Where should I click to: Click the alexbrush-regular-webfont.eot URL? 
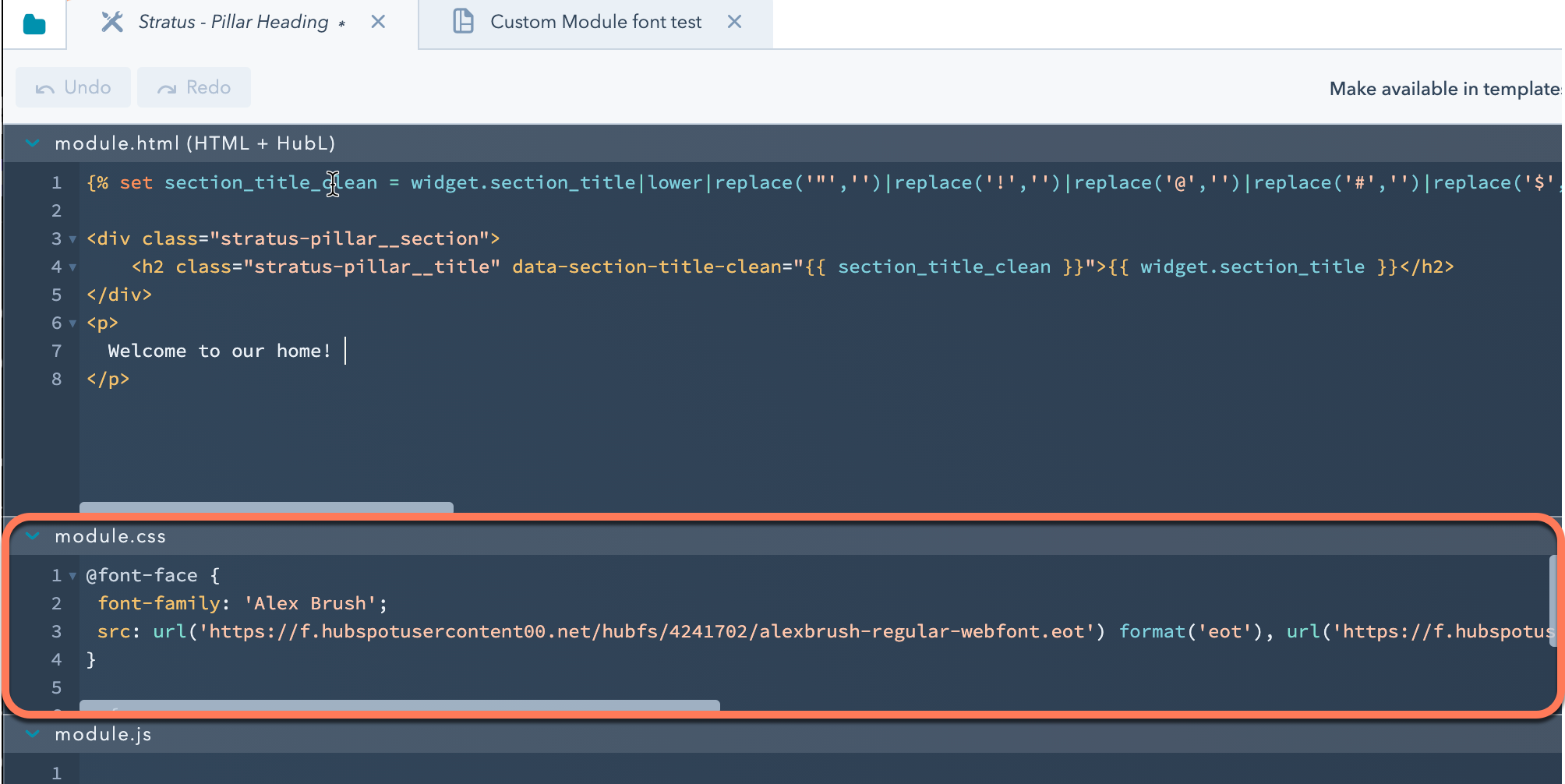(x=646, y=631)
